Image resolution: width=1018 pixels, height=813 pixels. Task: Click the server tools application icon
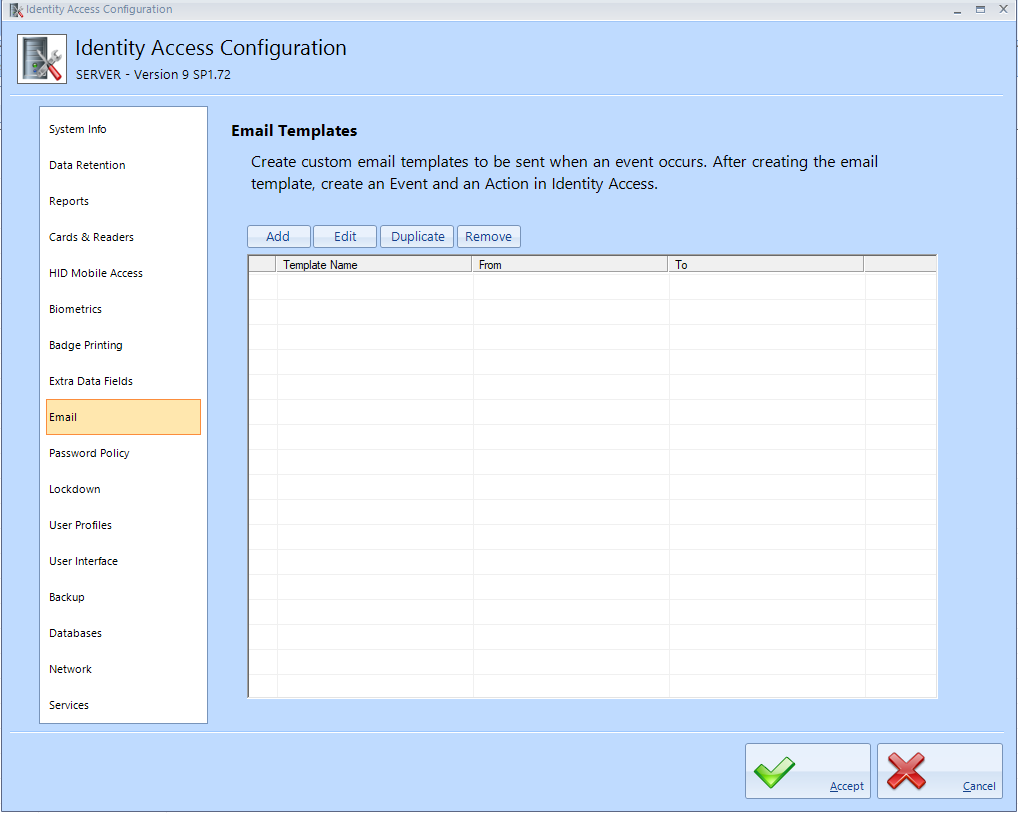pyautogui.click(x=42, y=59)
